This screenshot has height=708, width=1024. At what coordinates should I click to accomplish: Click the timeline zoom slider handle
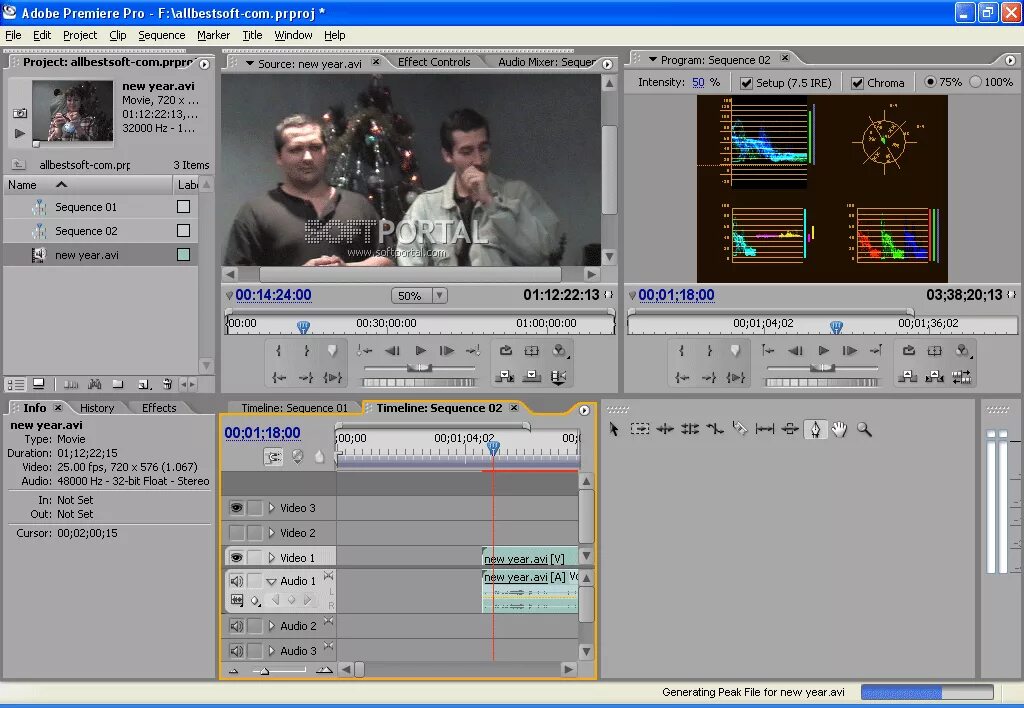coord(264,671)
